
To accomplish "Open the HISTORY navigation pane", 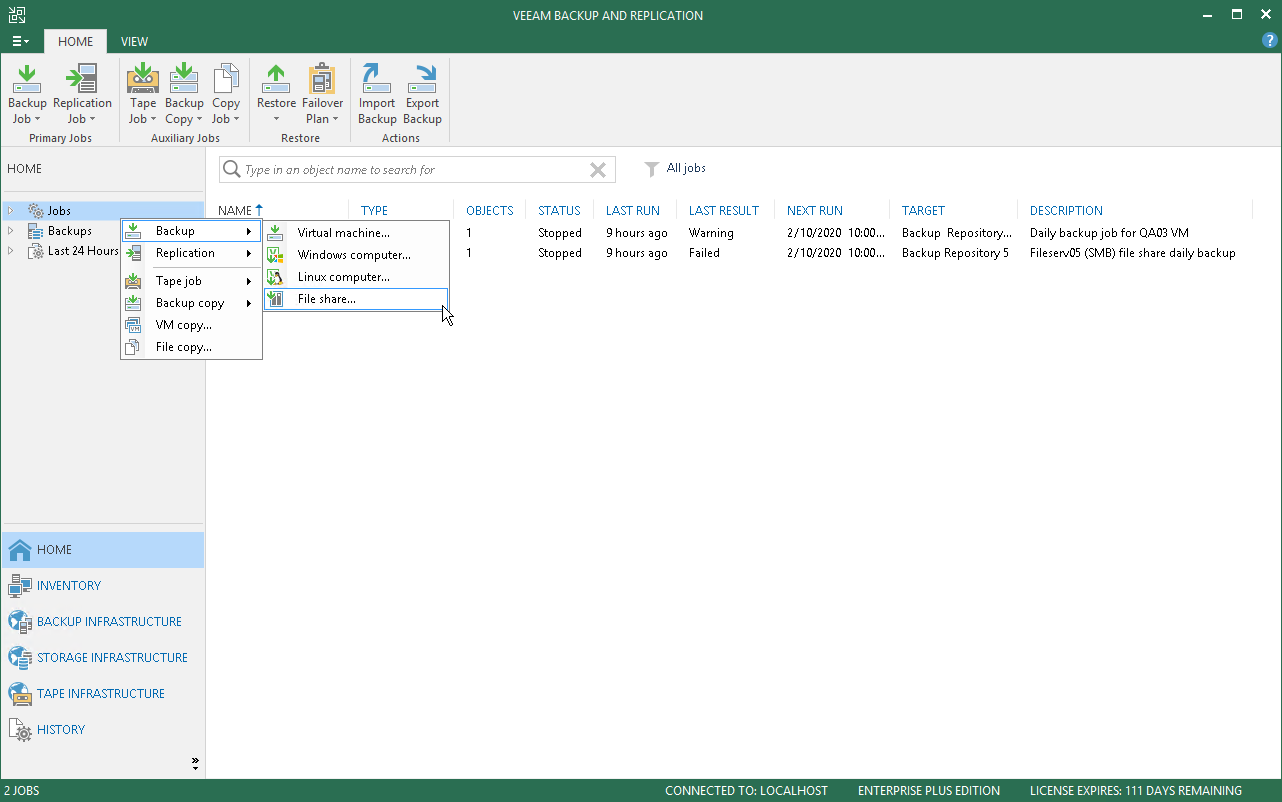I will tap(103, 730).
